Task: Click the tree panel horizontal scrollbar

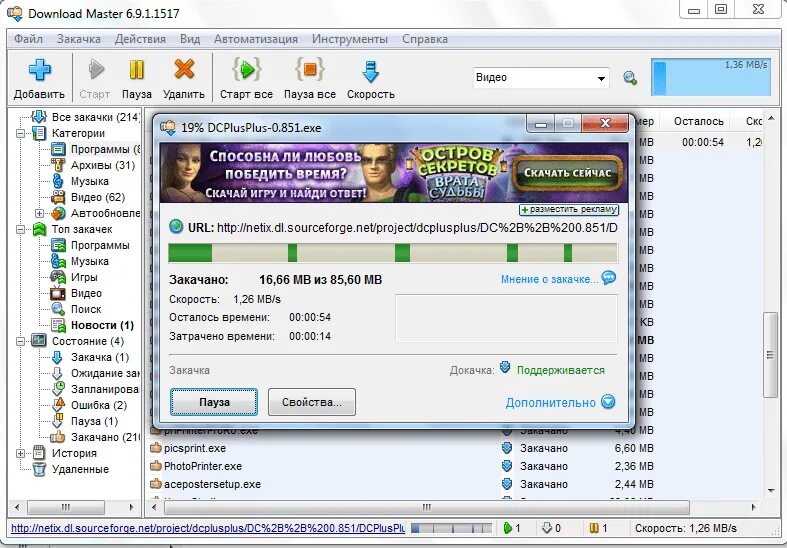Action: [x=66, y=507]
